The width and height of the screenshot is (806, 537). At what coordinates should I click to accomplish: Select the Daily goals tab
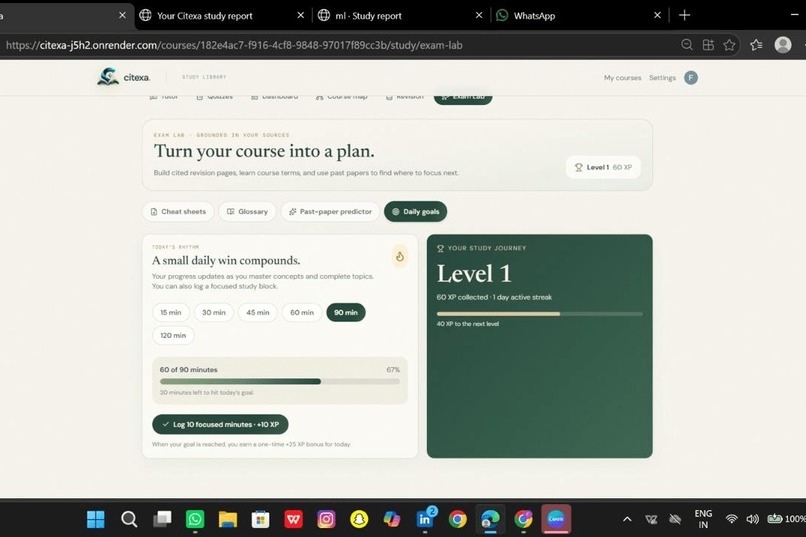415,212
